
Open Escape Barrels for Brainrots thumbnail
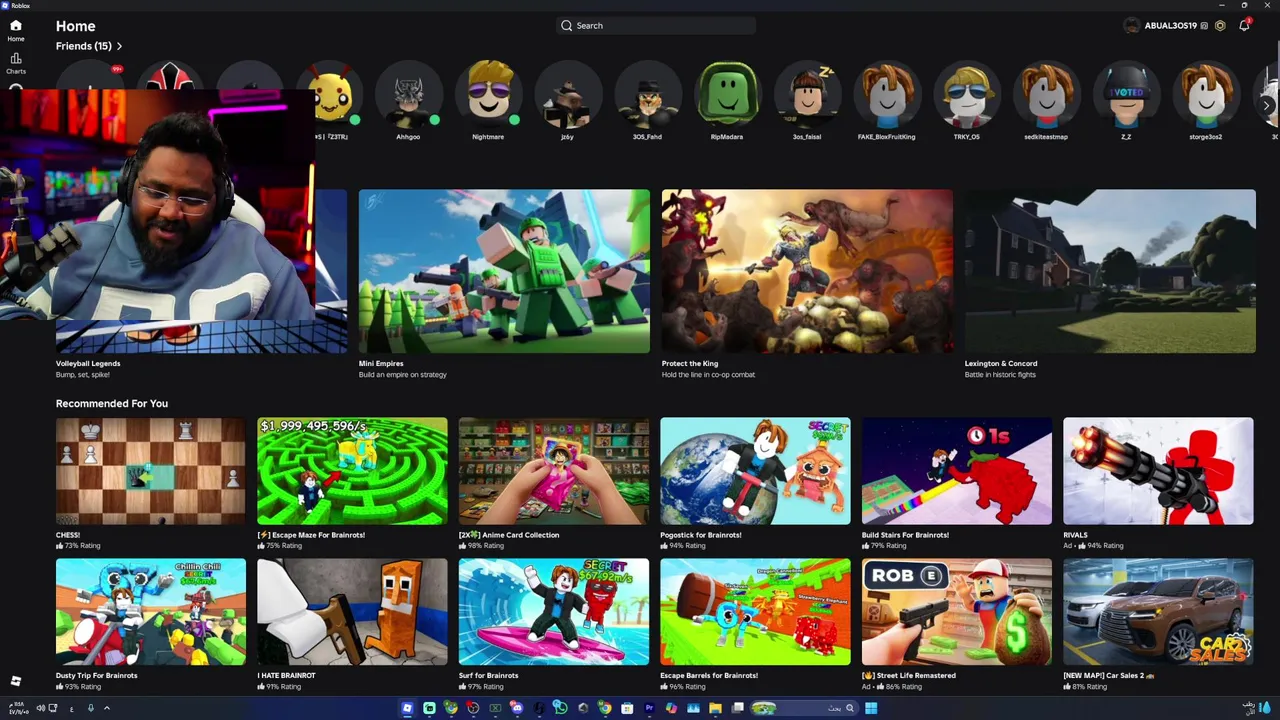click(755, 612)
